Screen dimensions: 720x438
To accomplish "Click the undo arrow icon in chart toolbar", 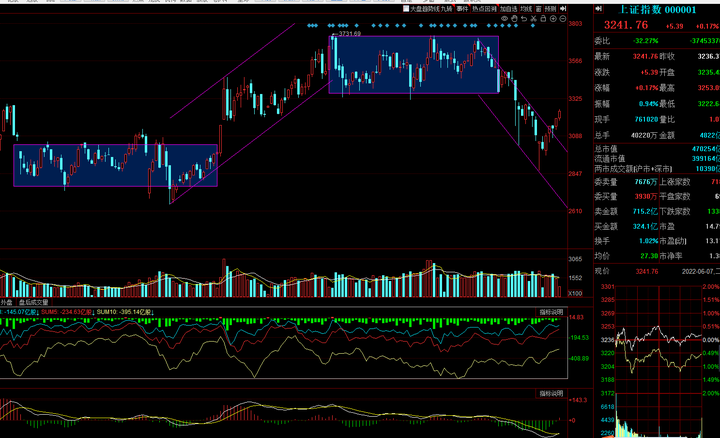I will click(x=524, y=18).
